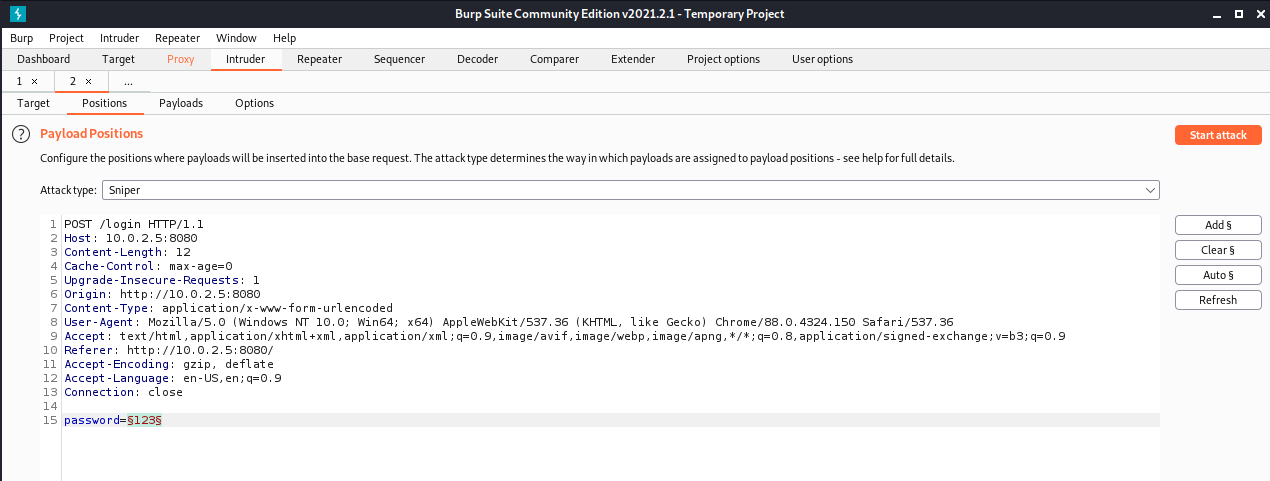The width and height of the screenshot is (1270, 481).
Task: Switch to the Repeater main tab
Action: coord(320,59)
